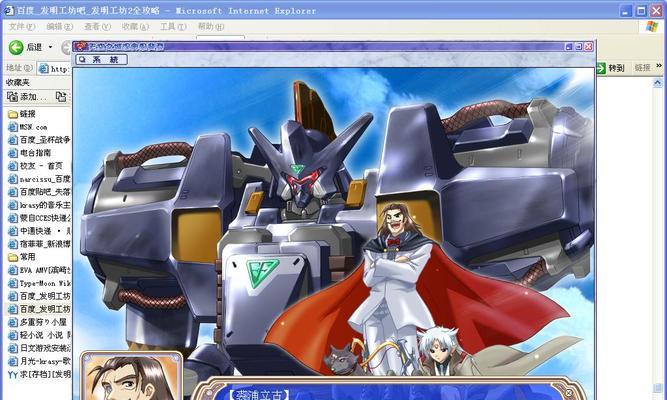Open the narcissu_百度 favorite
Image resolution: width=667 pixels, height=400 pixels.
coord(39,179)
